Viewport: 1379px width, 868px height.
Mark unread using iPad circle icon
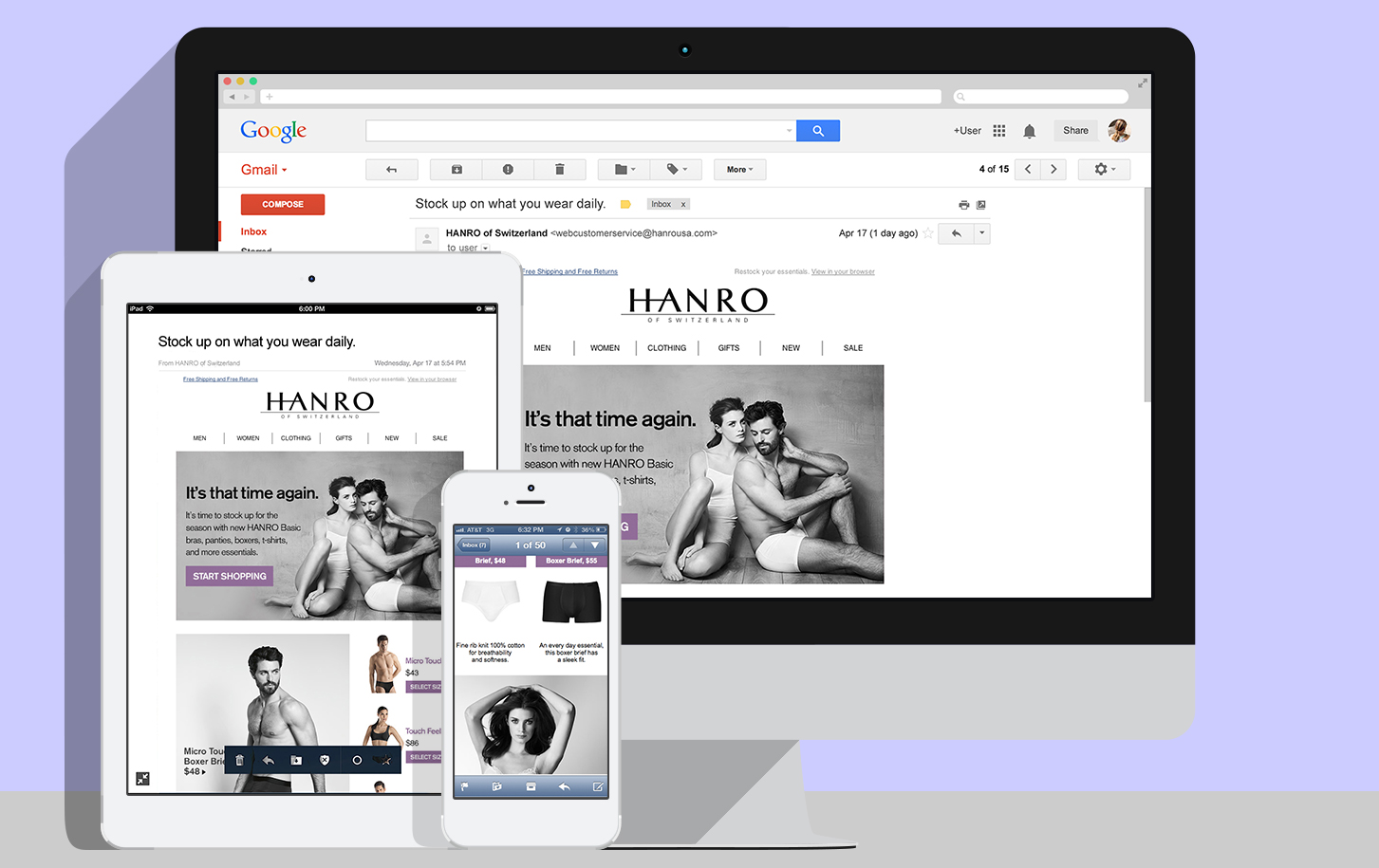click(357, 760)
